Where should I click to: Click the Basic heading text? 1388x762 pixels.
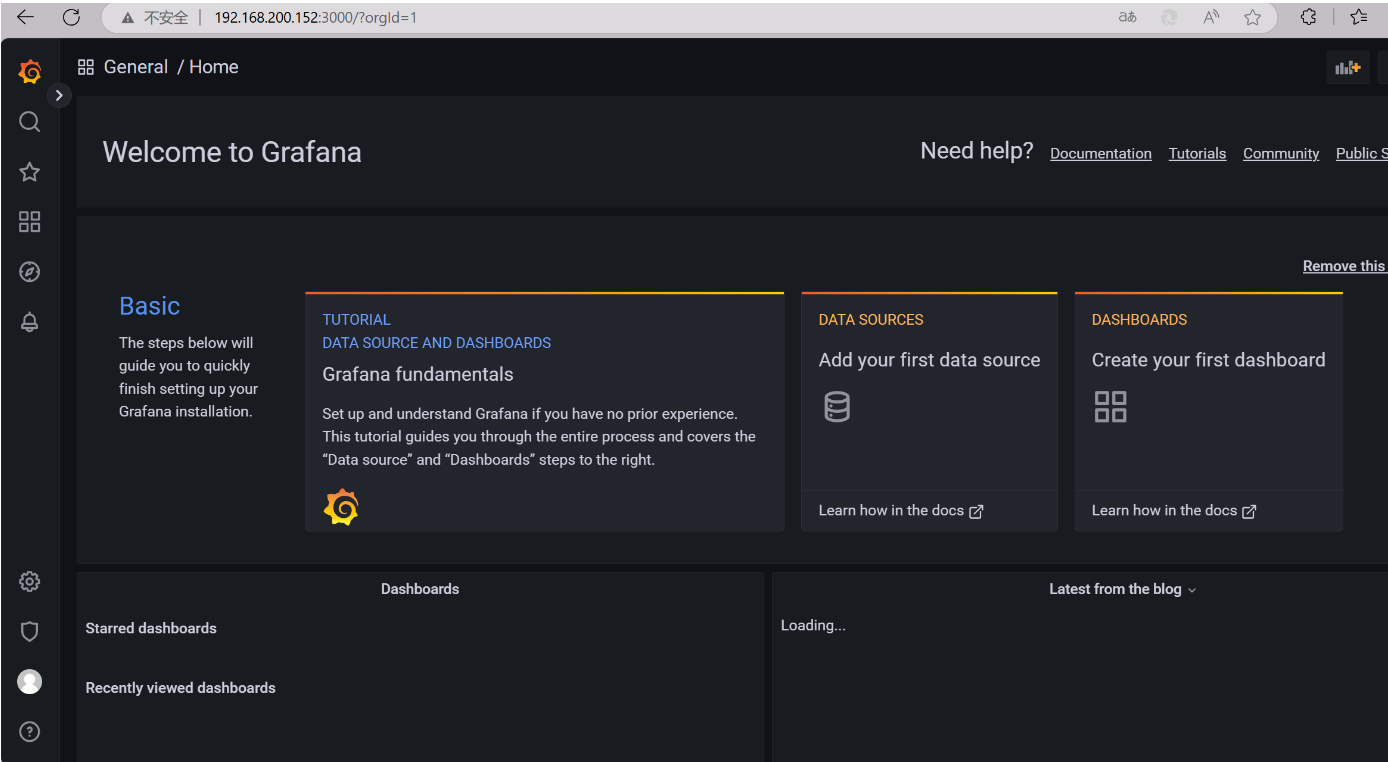tap(149, 306)
